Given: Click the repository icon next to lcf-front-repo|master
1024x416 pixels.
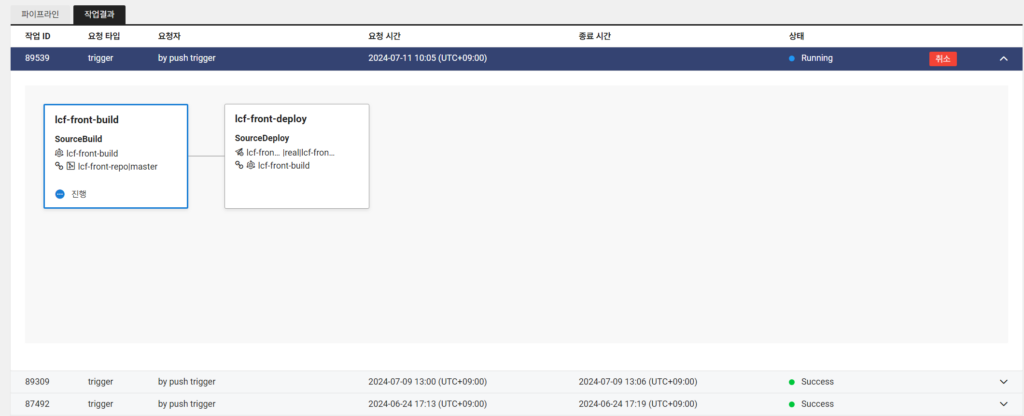Looking at the screenshot, I should pyautogui.click(x=70, y=166).
